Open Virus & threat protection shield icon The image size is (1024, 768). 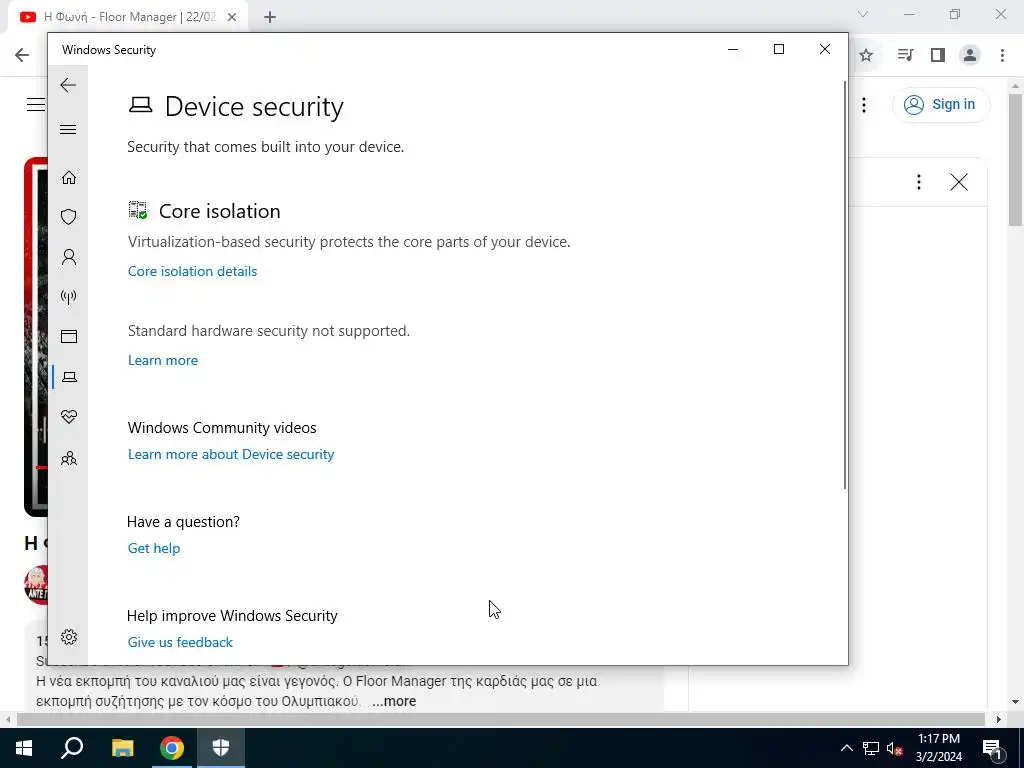click(x=69, y=217)
